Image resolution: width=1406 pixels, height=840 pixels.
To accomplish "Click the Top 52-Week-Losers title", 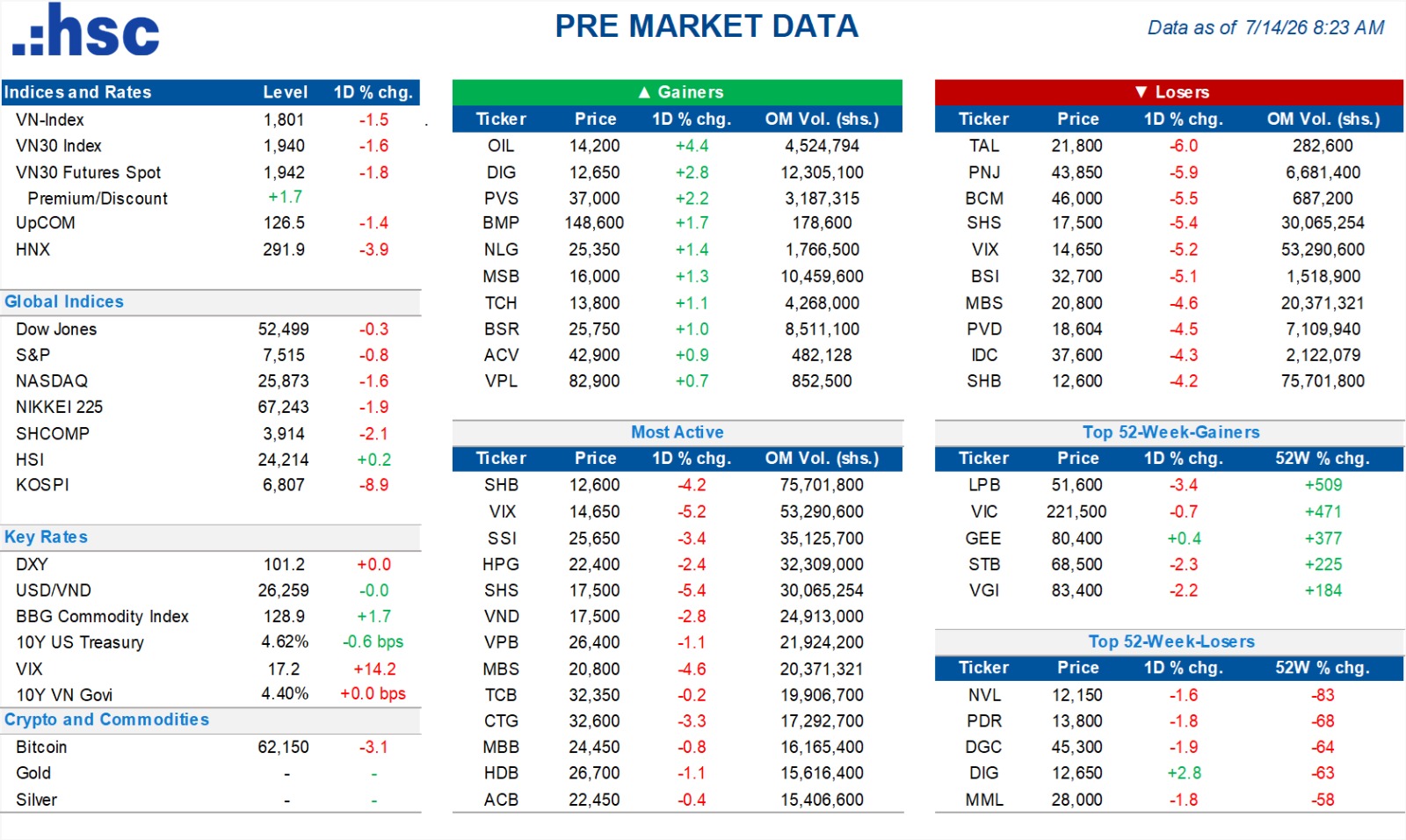I will (x=1171, y=641).
